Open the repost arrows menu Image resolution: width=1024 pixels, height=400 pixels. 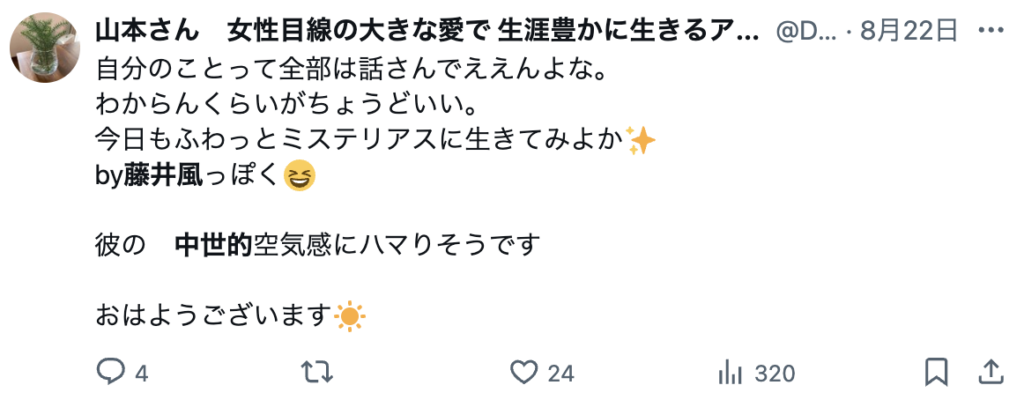[317, 373]
